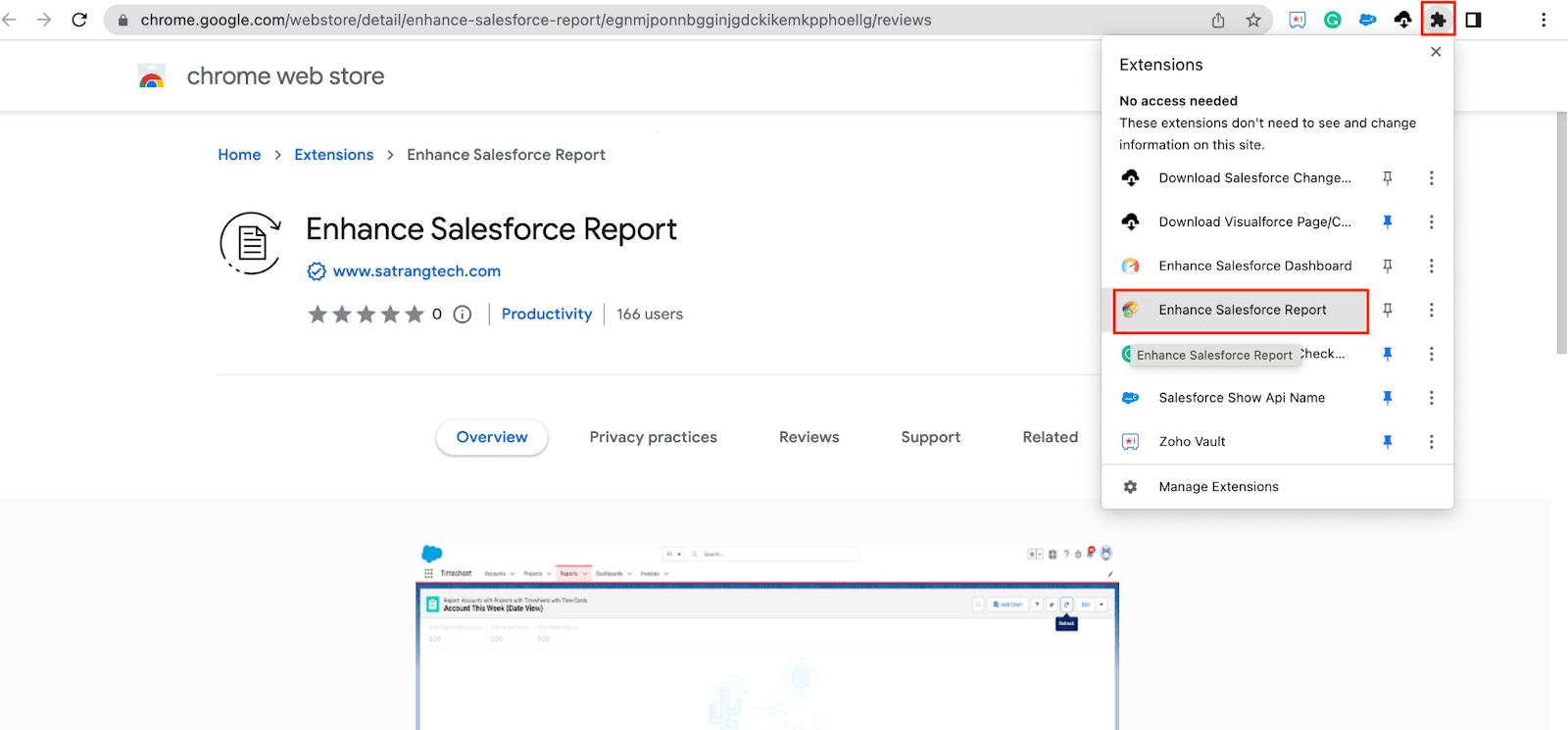Click the Manage Extensions gear icon
This screenshot has height=730, width=1568.
(1130, 487)
